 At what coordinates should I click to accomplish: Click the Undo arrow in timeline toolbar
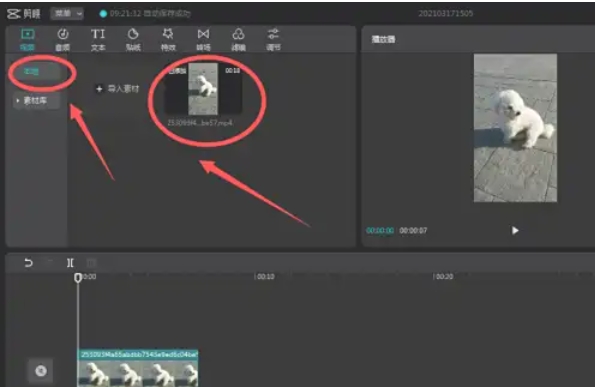28,263
